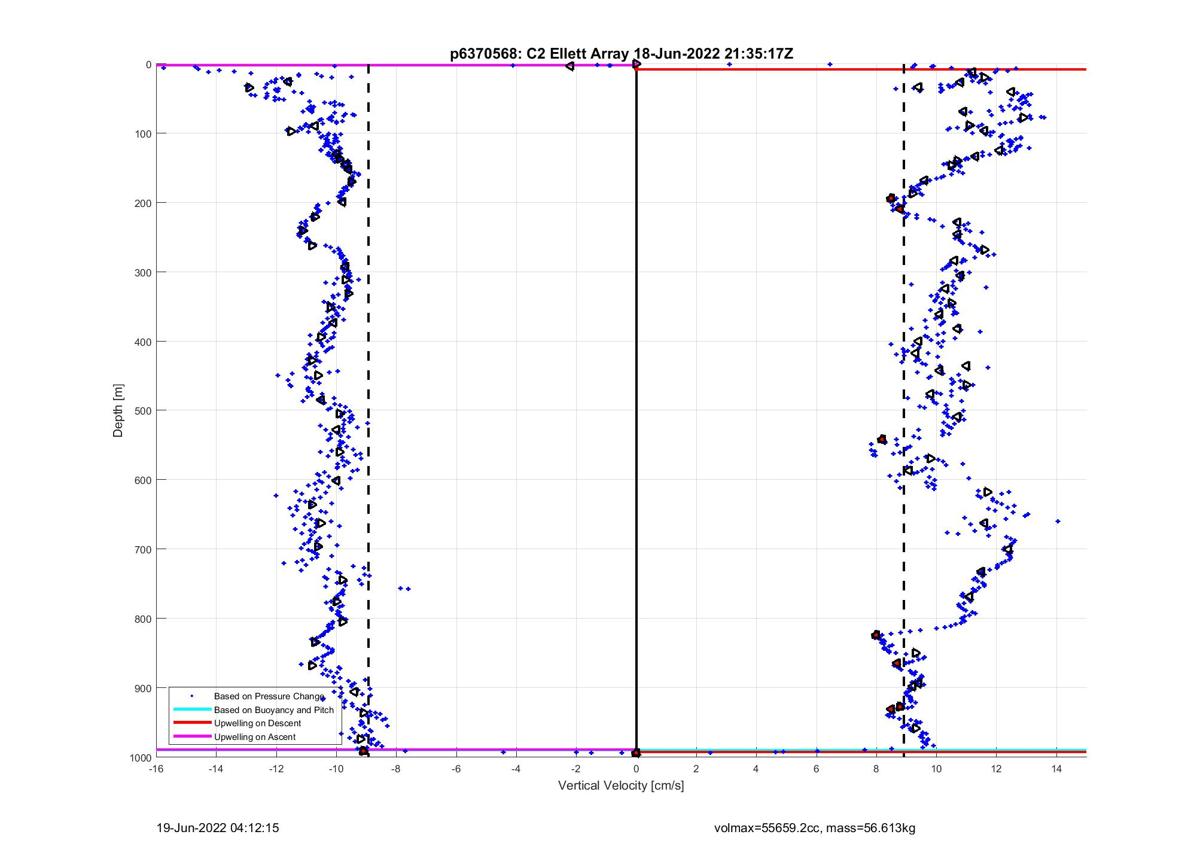Click depth axis tick label '1000'

[x=139, y=757]
